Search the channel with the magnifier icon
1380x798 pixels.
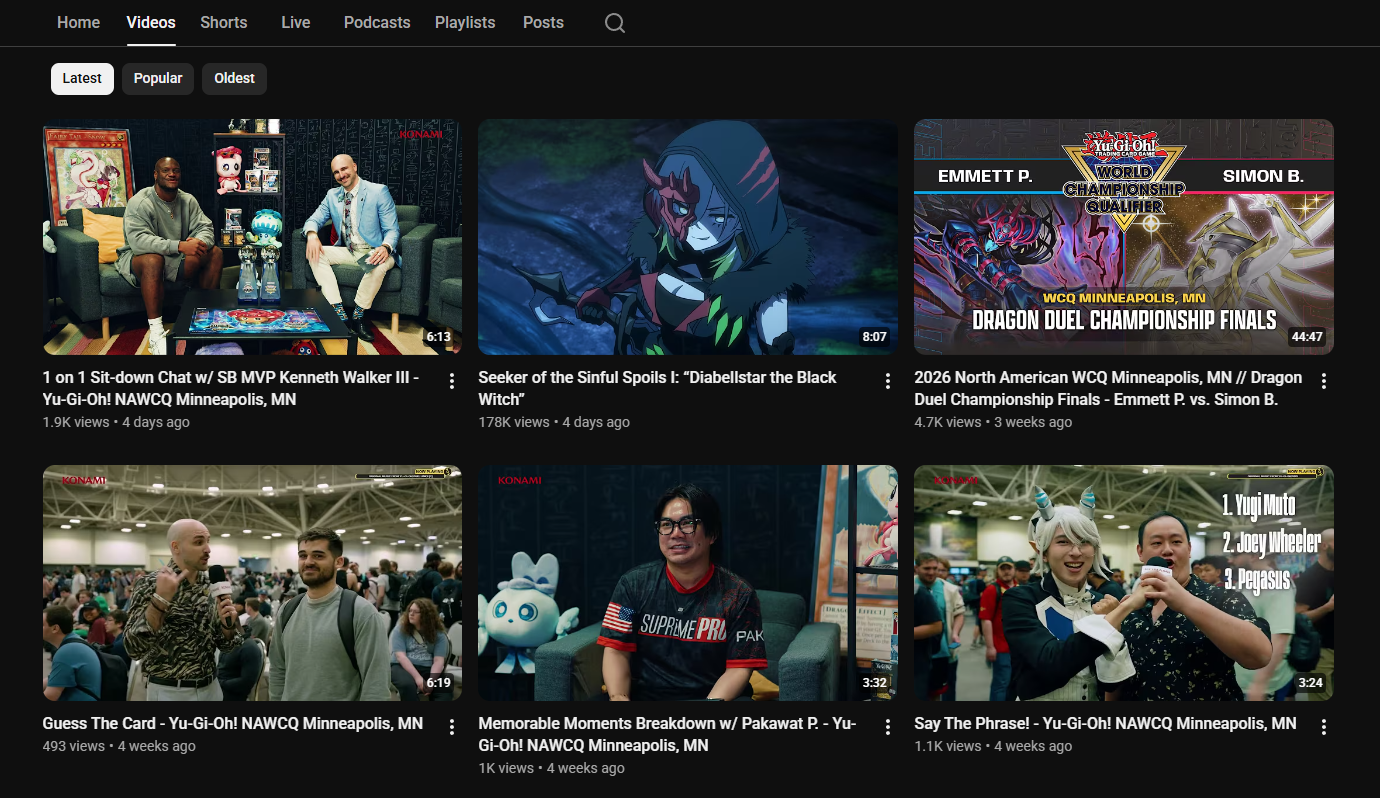615,23
